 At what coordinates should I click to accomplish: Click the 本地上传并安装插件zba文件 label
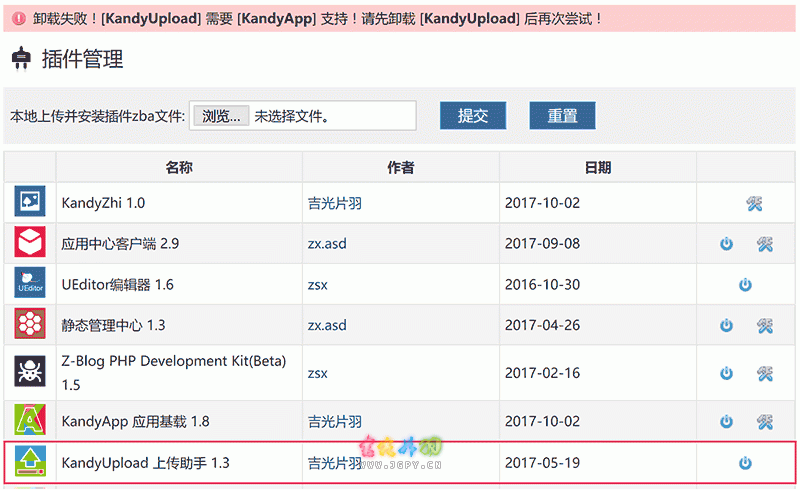[97, 116]
